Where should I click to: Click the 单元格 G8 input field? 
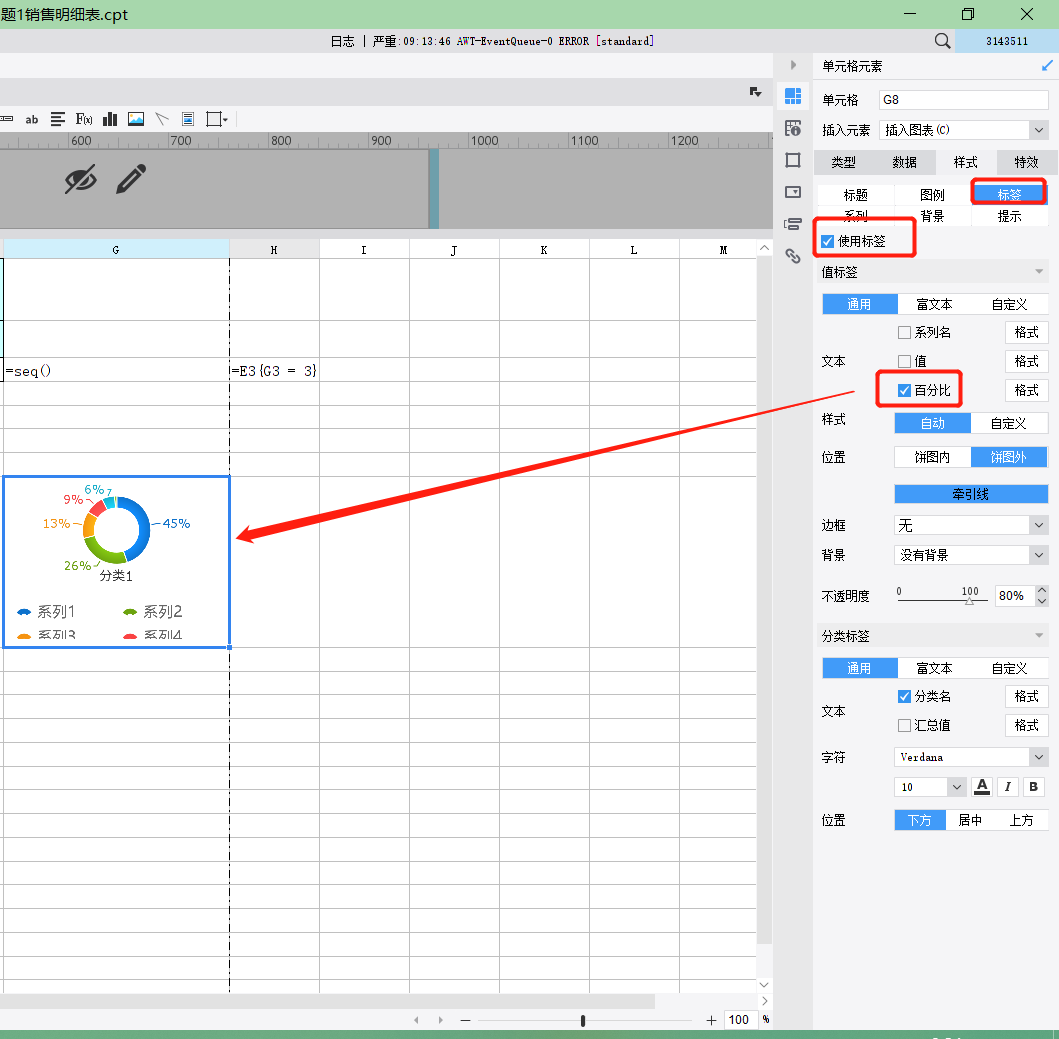[963, 100]
